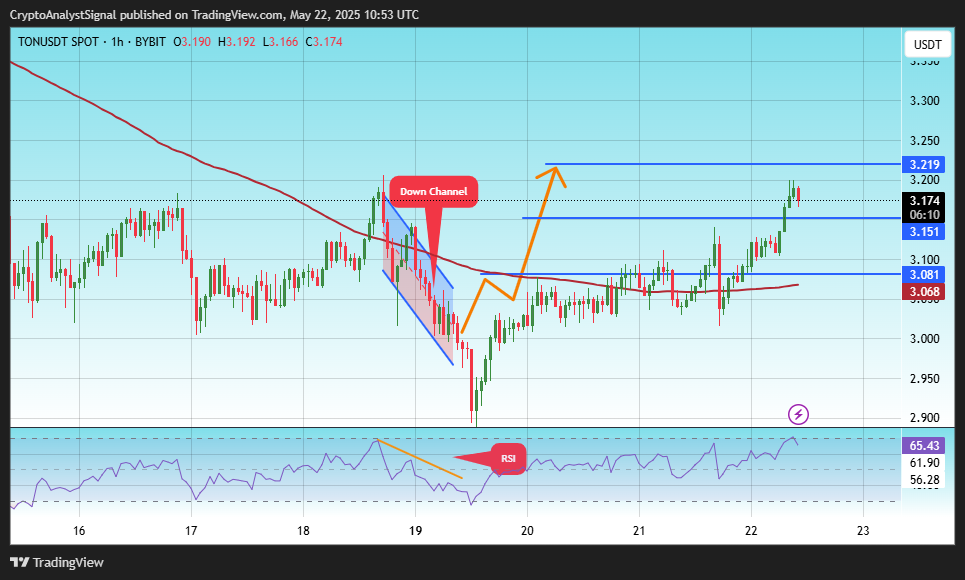Viewport: 965px width, 580px height.
Task: Select the 3.151 price level label
Action: tap(923, 232)
